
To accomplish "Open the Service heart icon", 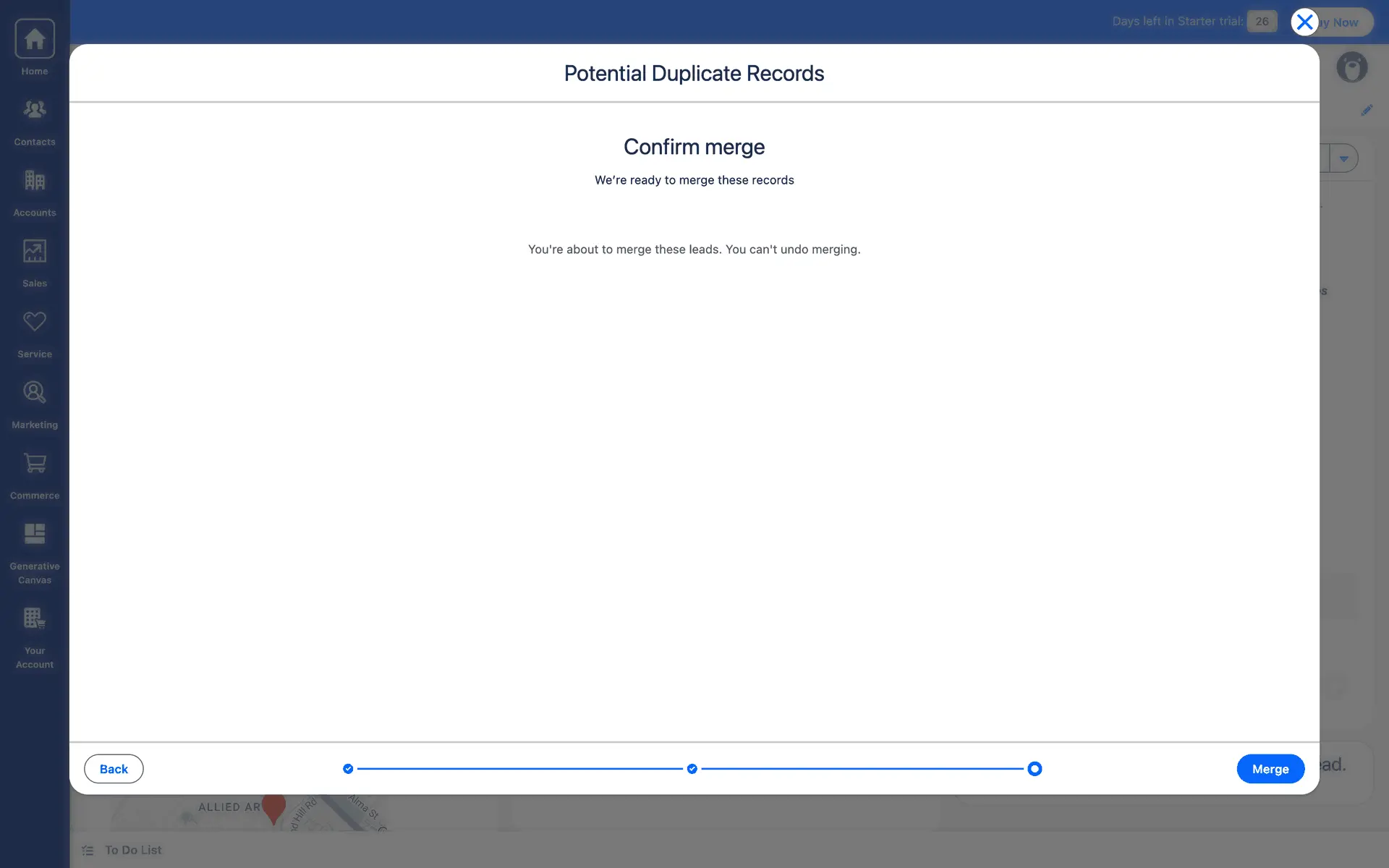I will coord(34,322).
